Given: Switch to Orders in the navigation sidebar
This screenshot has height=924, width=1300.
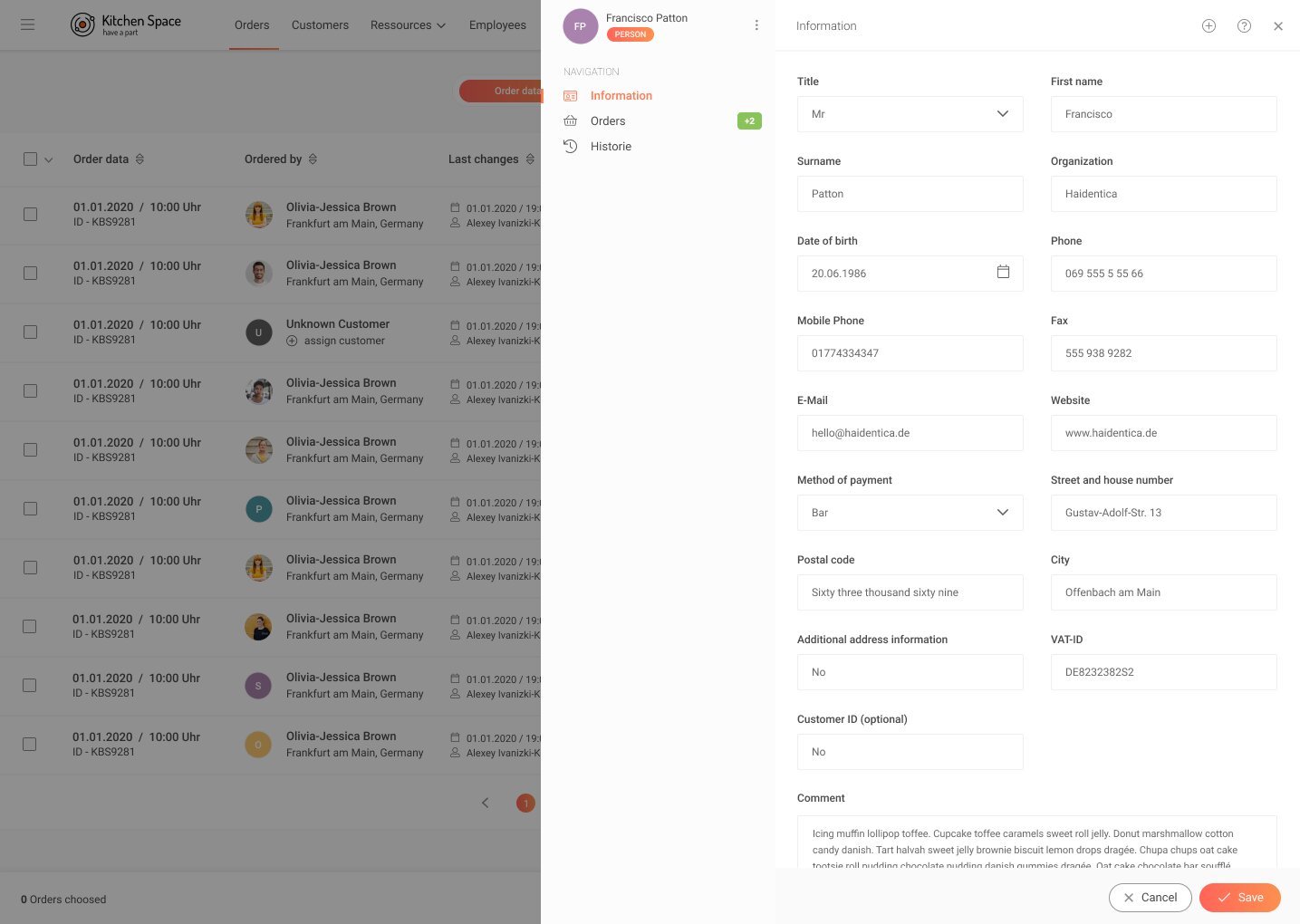Looking at the screenshot, I should point(608,121).
